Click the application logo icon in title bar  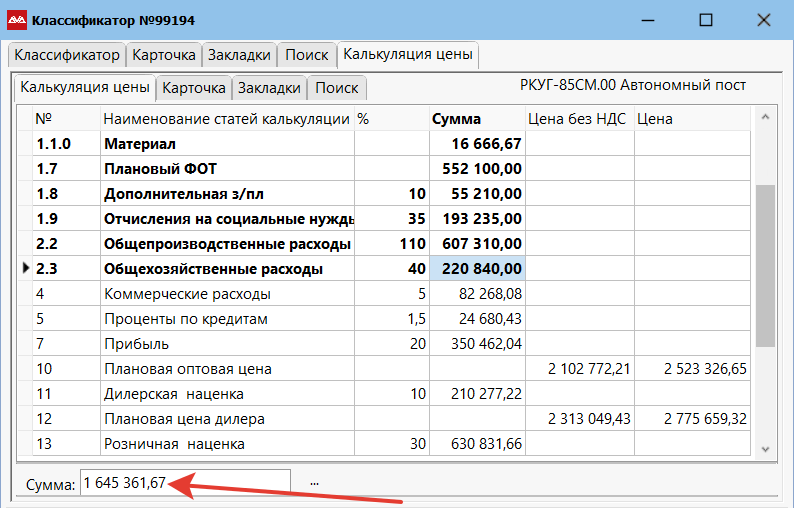(17, 20)
